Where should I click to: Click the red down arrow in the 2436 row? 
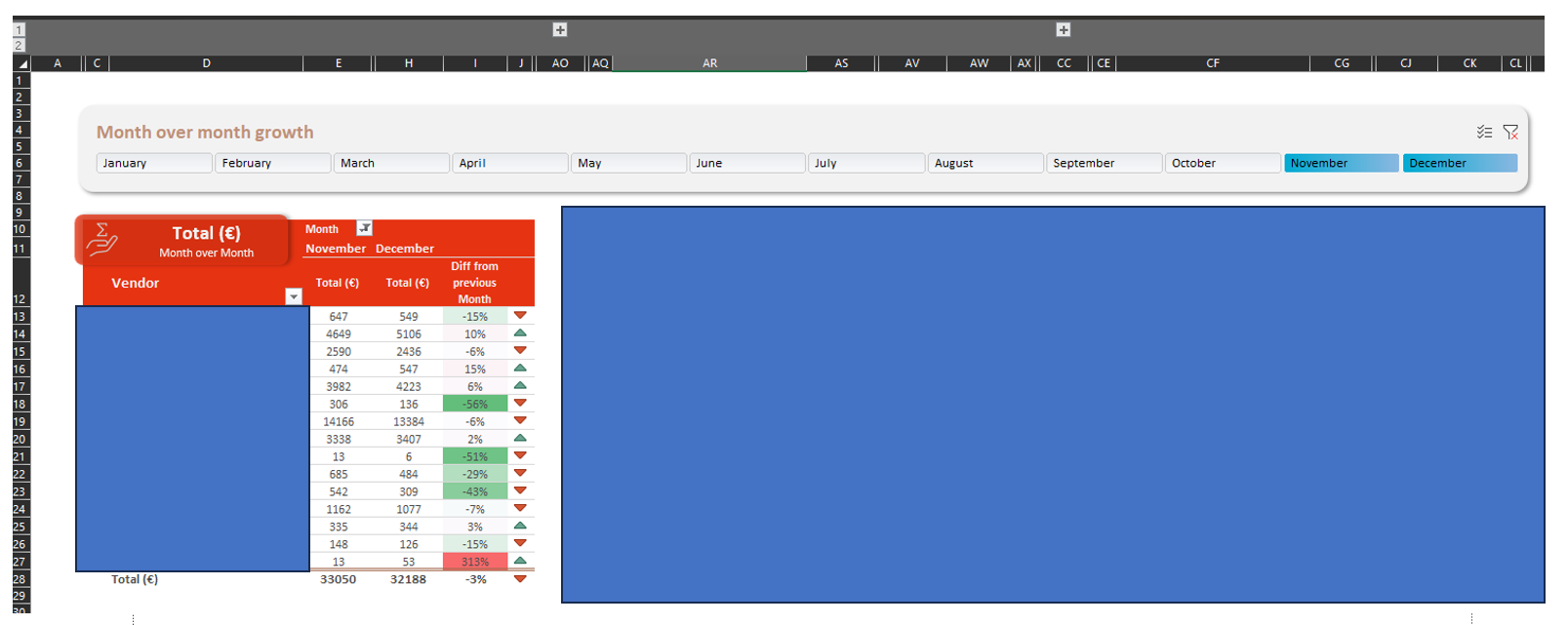pyautogui.click(x=520, y=350)
